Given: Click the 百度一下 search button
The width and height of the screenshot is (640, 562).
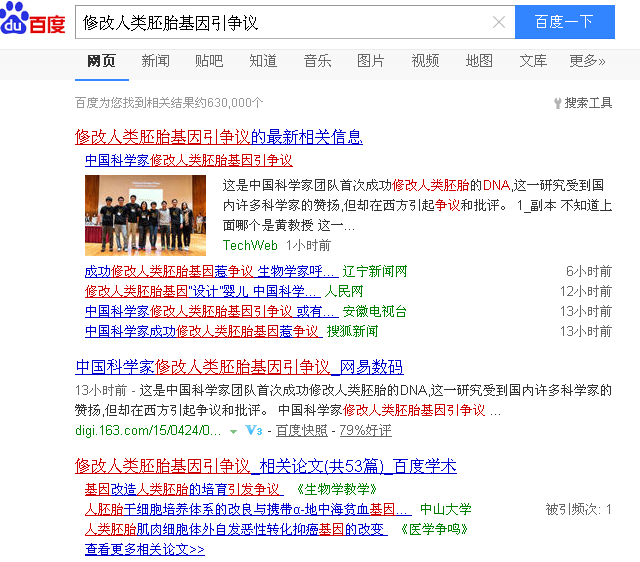Looking at the screenshot, I should [x=564, y=22].
